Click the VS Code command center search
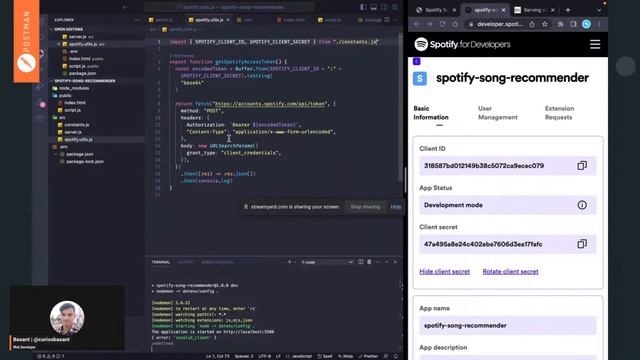This screenshot has height=360, width=640. pyautogui.click(x=229, y=7)
